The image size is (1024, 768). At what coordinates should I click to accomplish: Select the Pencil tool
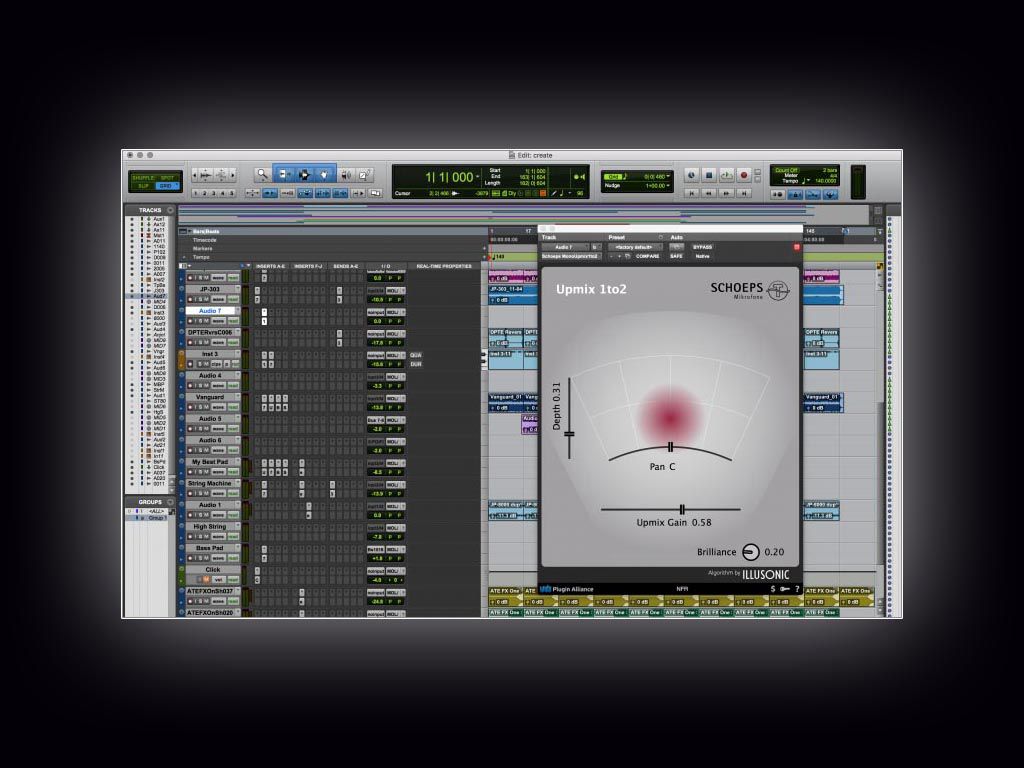coord(365,174)
